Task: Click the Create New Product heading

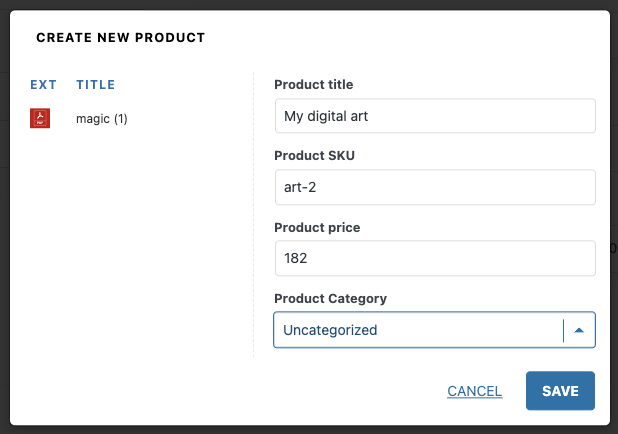Action: [120, 38]
